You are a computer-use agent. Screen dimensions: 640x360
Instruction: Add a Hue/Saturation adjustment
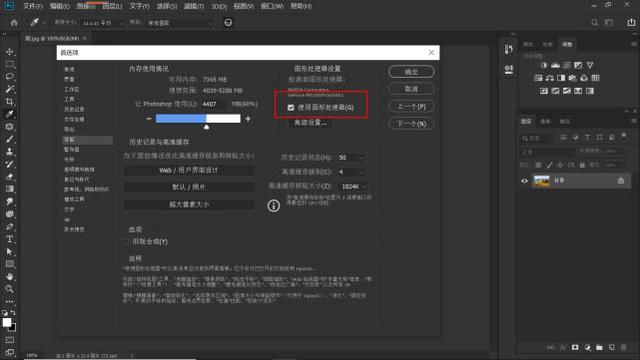pyautogui.click(x=538, y=78)
